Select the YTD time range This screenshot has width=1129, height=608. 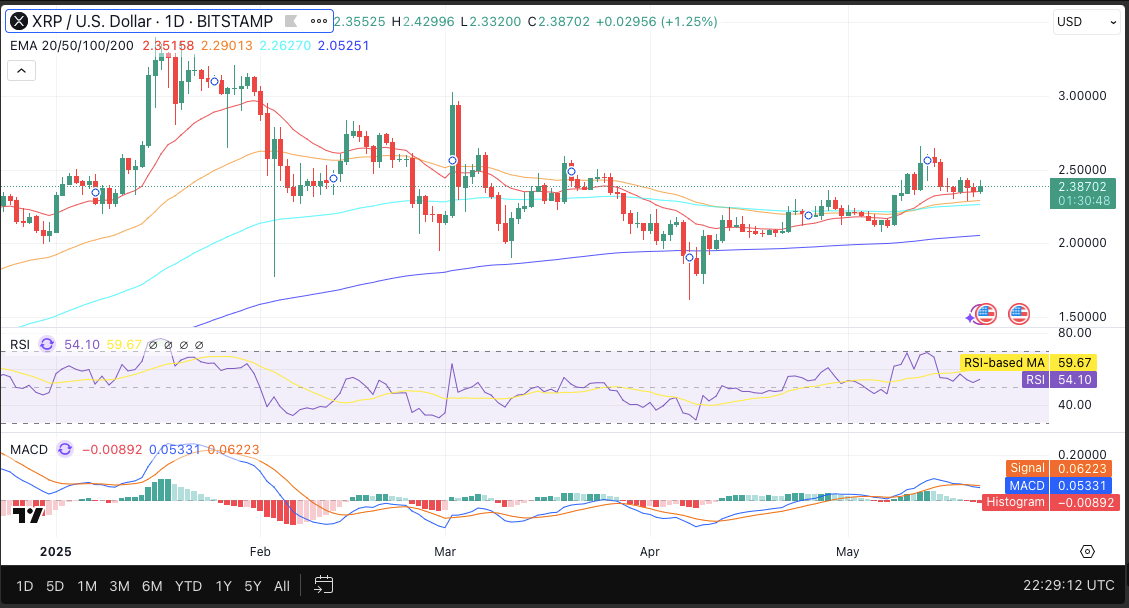click(189, 586)
